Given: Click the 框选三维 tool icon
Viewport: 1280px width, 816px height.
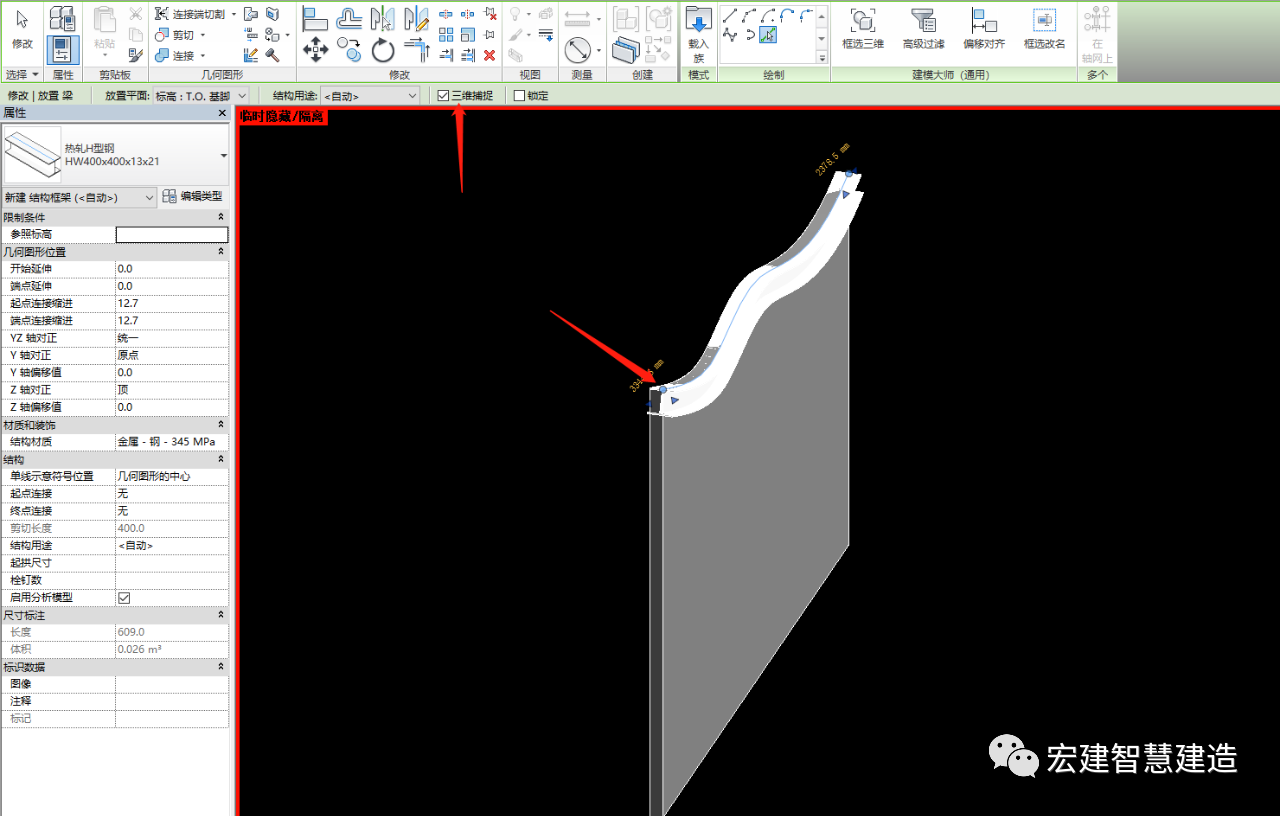Looking at the screenshot, I should click(862, 28).
